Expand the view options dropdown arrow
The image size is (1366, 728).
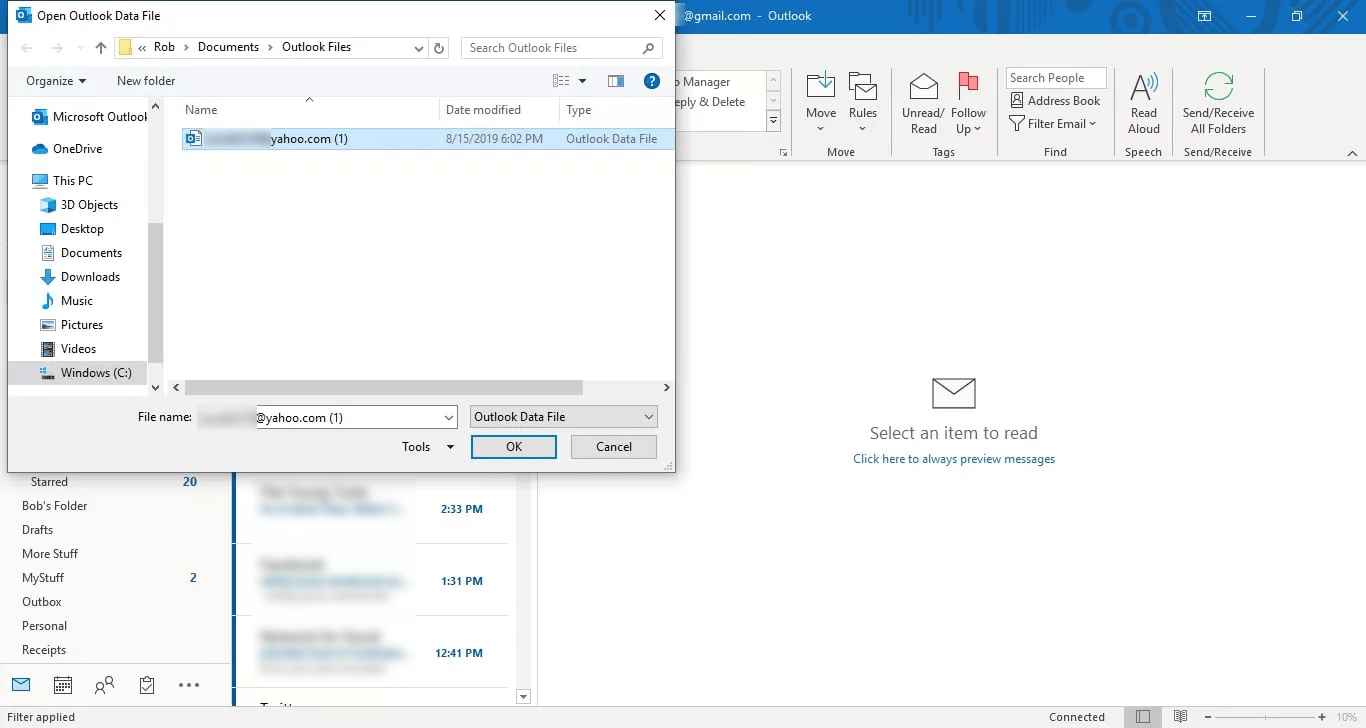583,81
